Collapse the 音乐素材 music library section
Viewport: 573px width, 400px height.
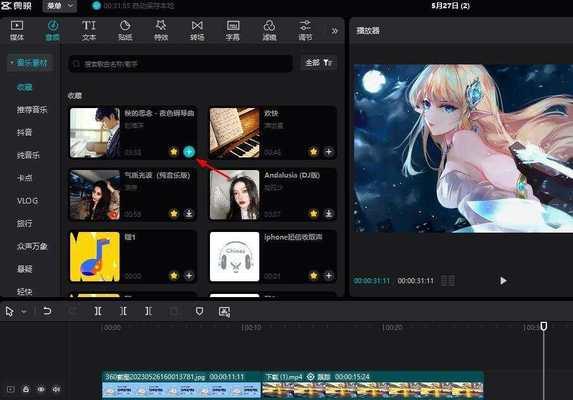tap(29, 63)
